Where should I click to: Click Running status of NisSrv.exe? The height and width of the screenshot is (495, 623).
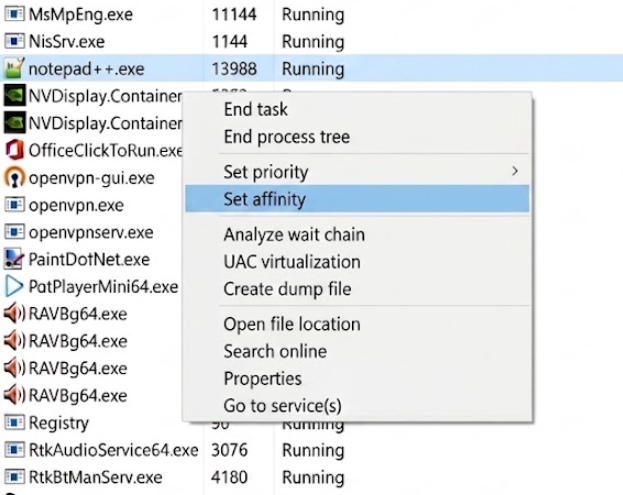pos(313,42)
